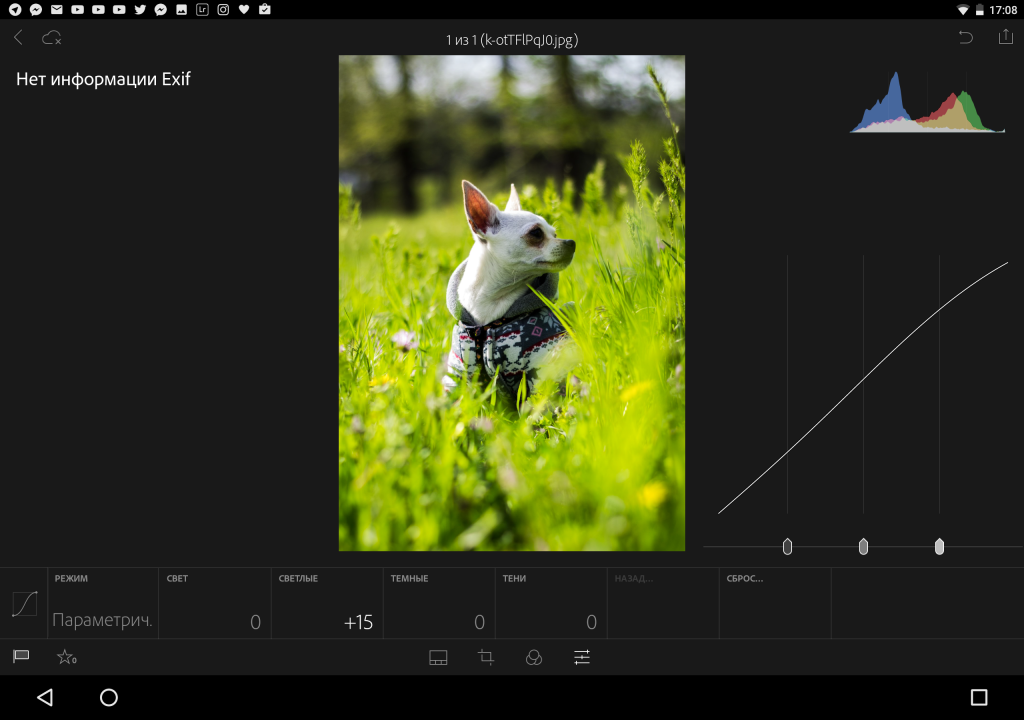Show the filmstrip view icon
Screen dimensions: 1024x720
(x=438, y=657)
